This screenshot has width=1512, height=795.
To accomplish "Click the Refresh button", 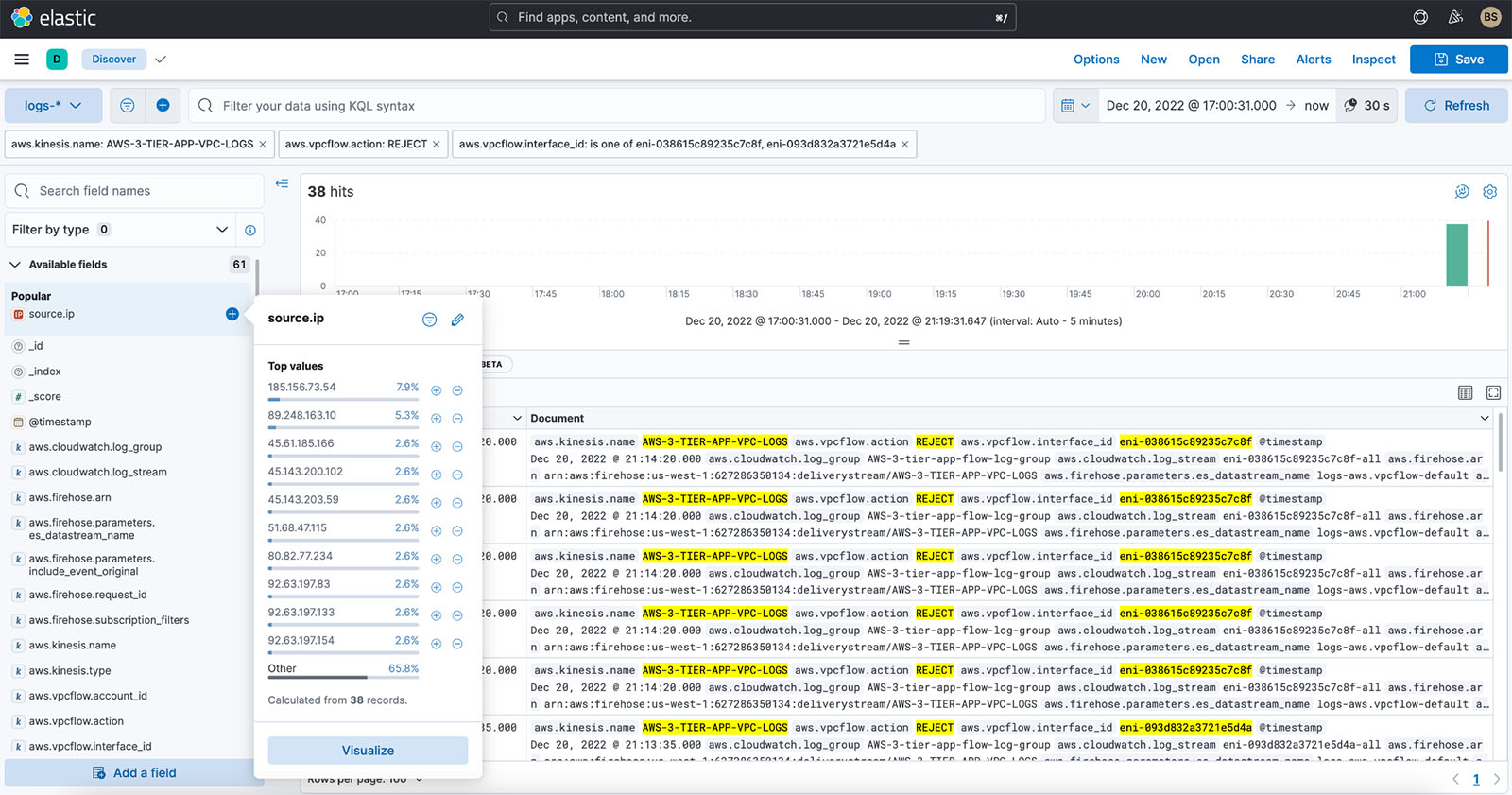I will coord(1456,106).
